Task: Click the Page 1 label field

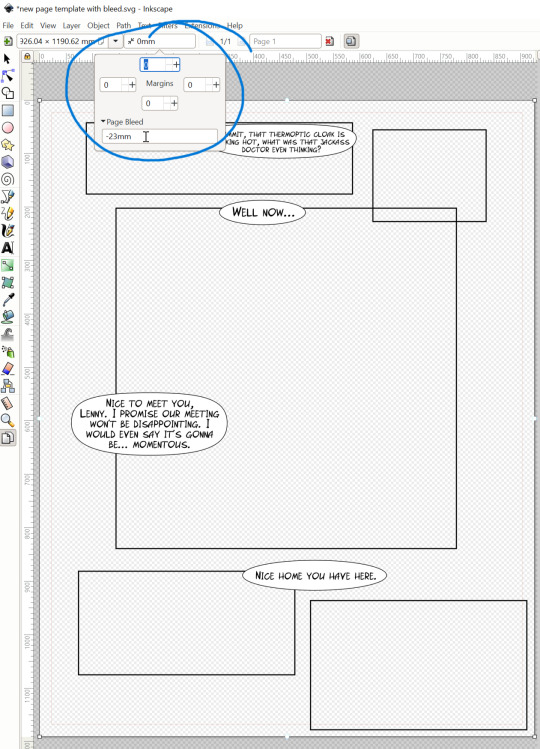Action: coord(285,42)
